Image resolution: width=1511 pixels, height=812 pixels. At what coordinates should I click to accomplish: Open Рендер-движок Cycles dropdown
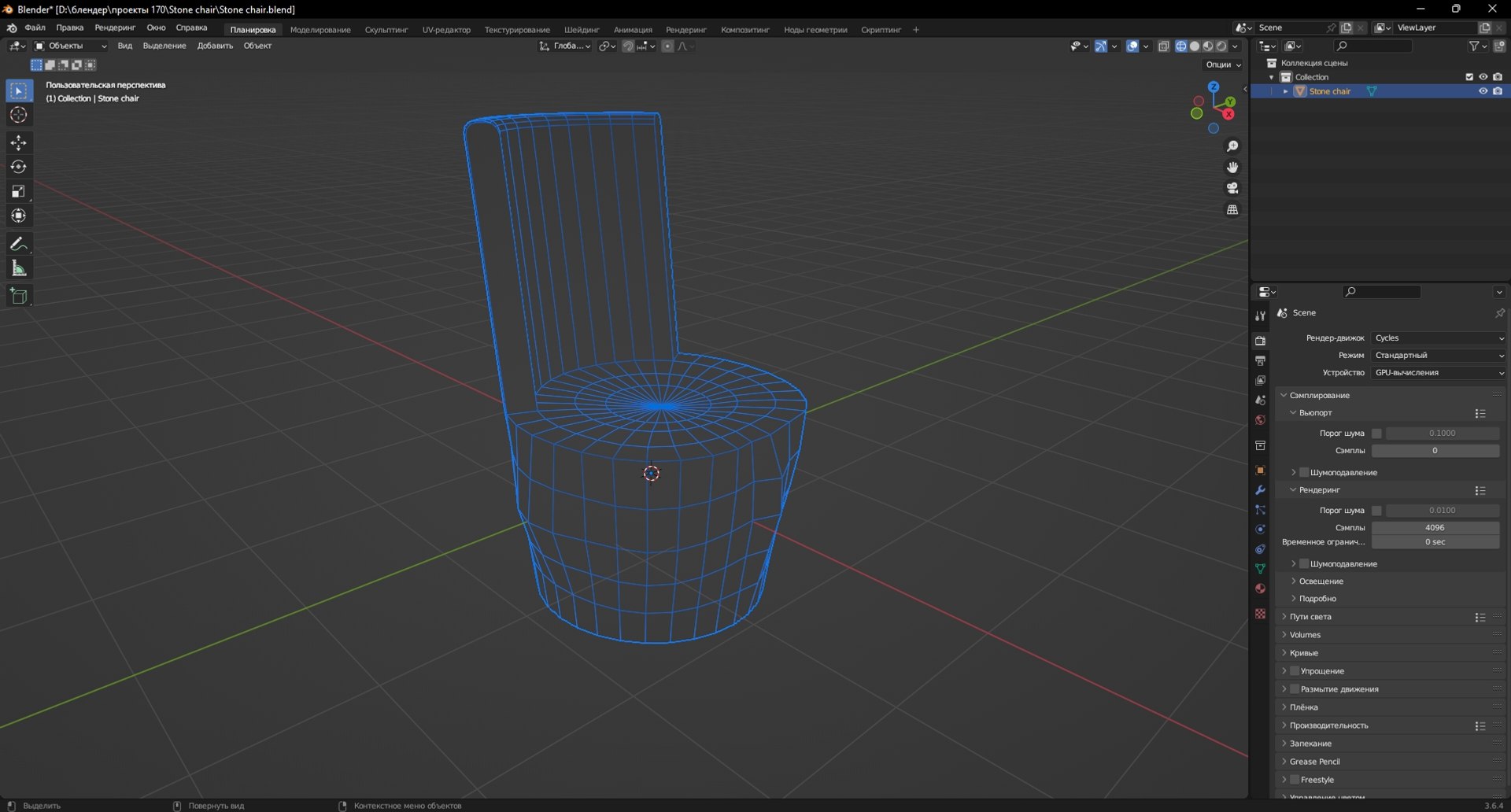pos(1439,338)
